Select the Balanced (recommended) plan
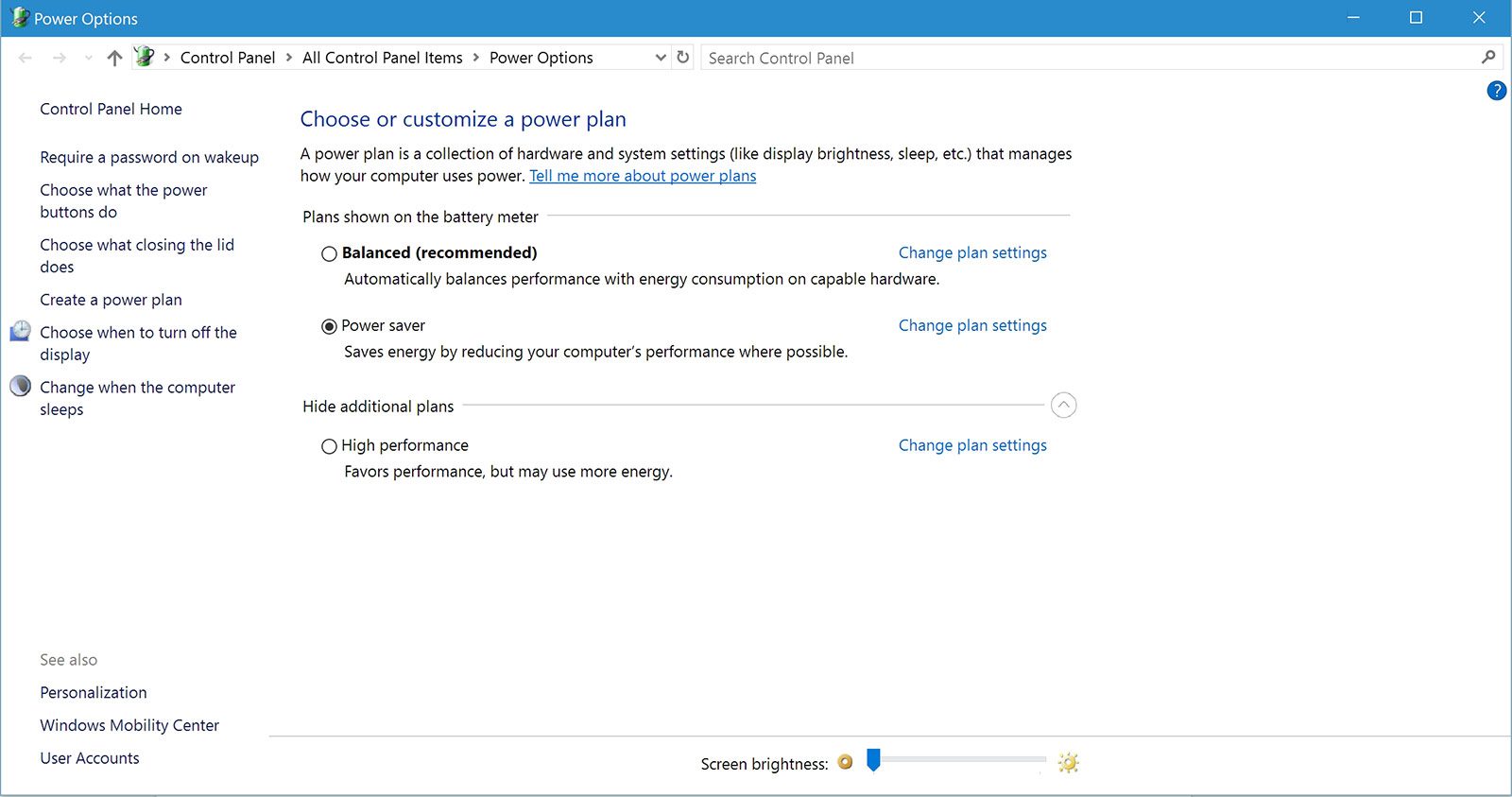The height and width of the screenshot is (797, 1512). pyautogui.click(x=329, y=253)
